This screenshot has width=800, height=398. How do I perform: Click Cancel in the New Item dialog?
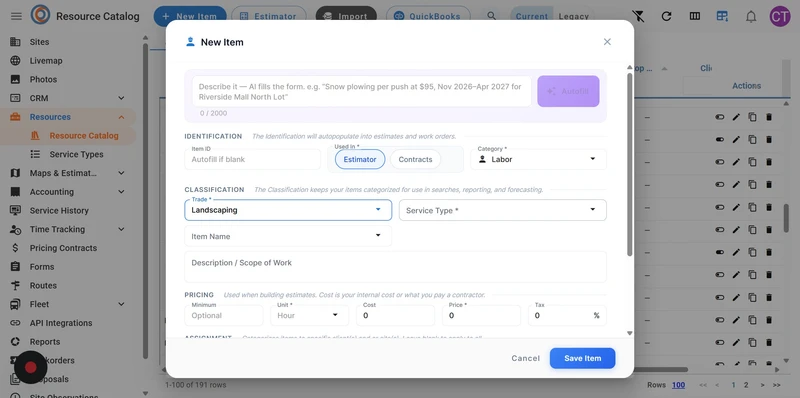(x=526, y=358)
